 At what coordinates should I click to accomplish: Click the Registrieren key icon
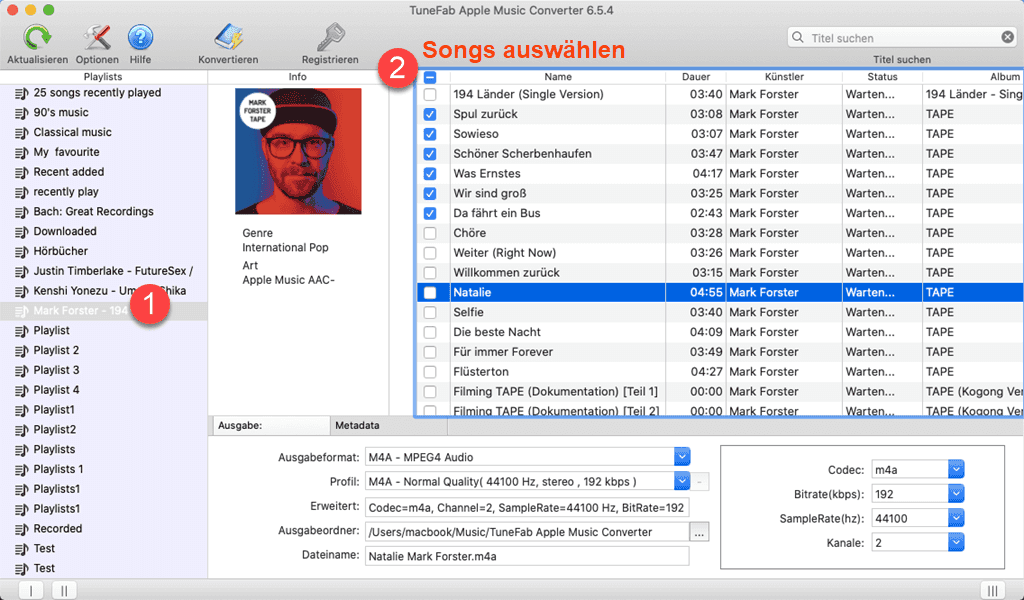(x=330, y=39)
